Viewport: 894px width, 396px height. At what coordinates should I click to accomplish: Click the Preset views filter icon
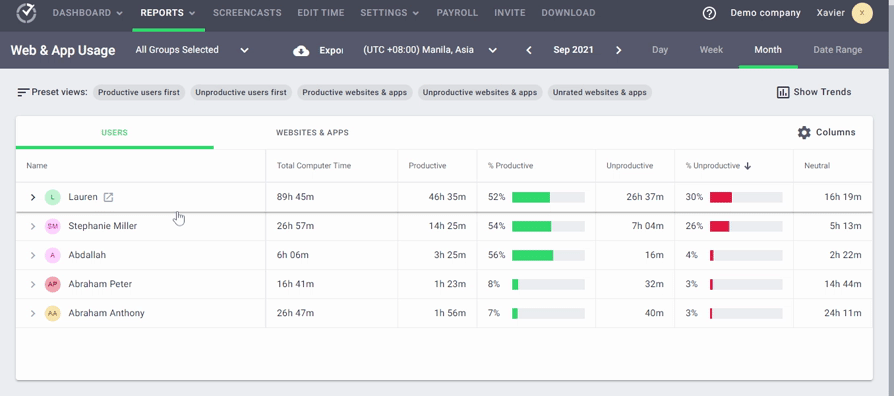click(23, 92)
